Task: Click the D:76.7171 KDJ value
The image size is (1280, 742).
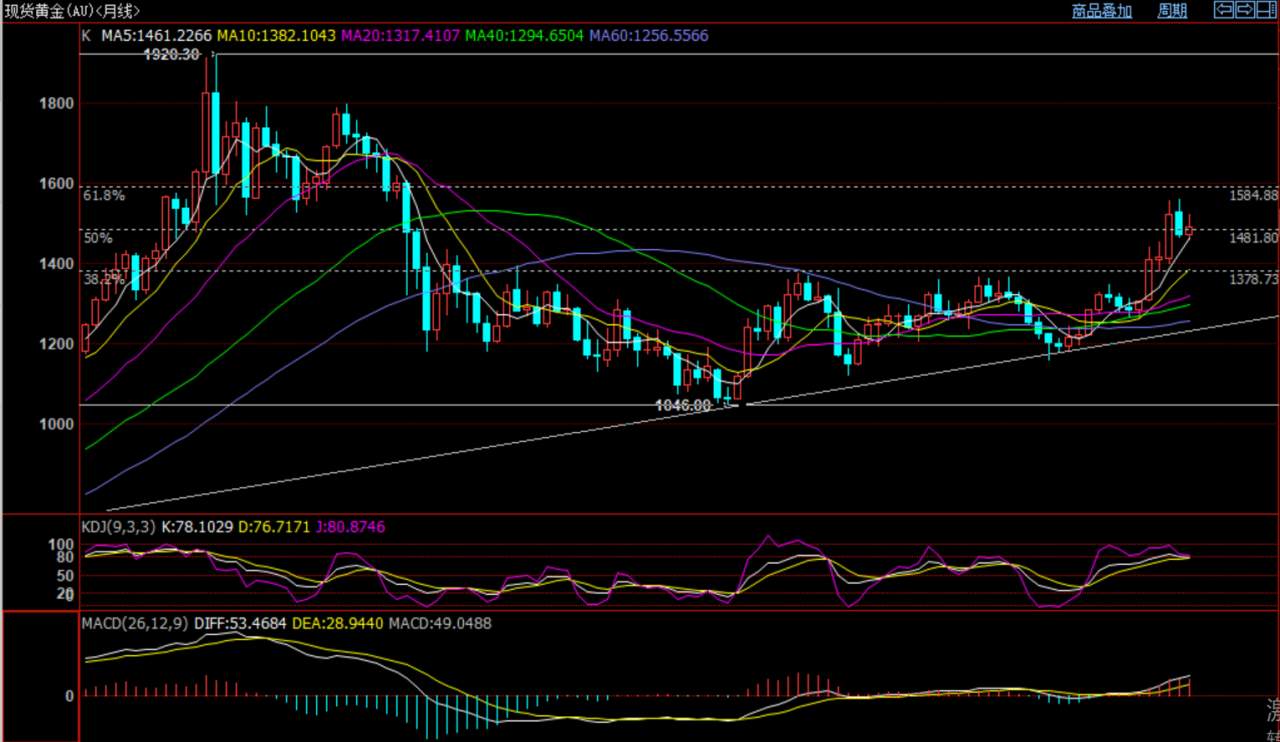Action: [x=274, y=526]
